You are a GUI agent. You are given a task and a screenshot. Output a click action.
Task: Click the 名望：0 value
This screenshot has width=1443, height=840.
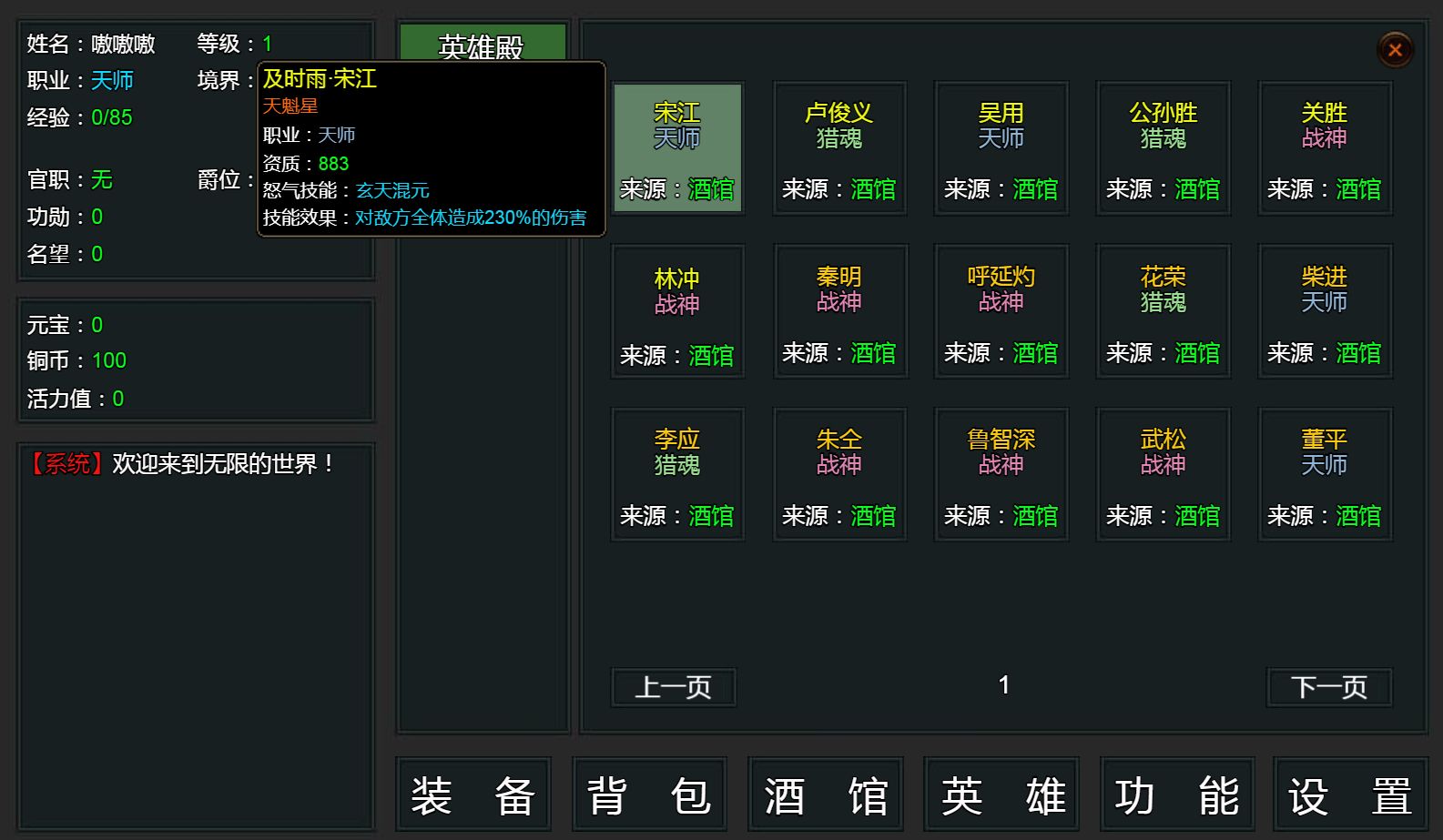(x=65, y=254)
